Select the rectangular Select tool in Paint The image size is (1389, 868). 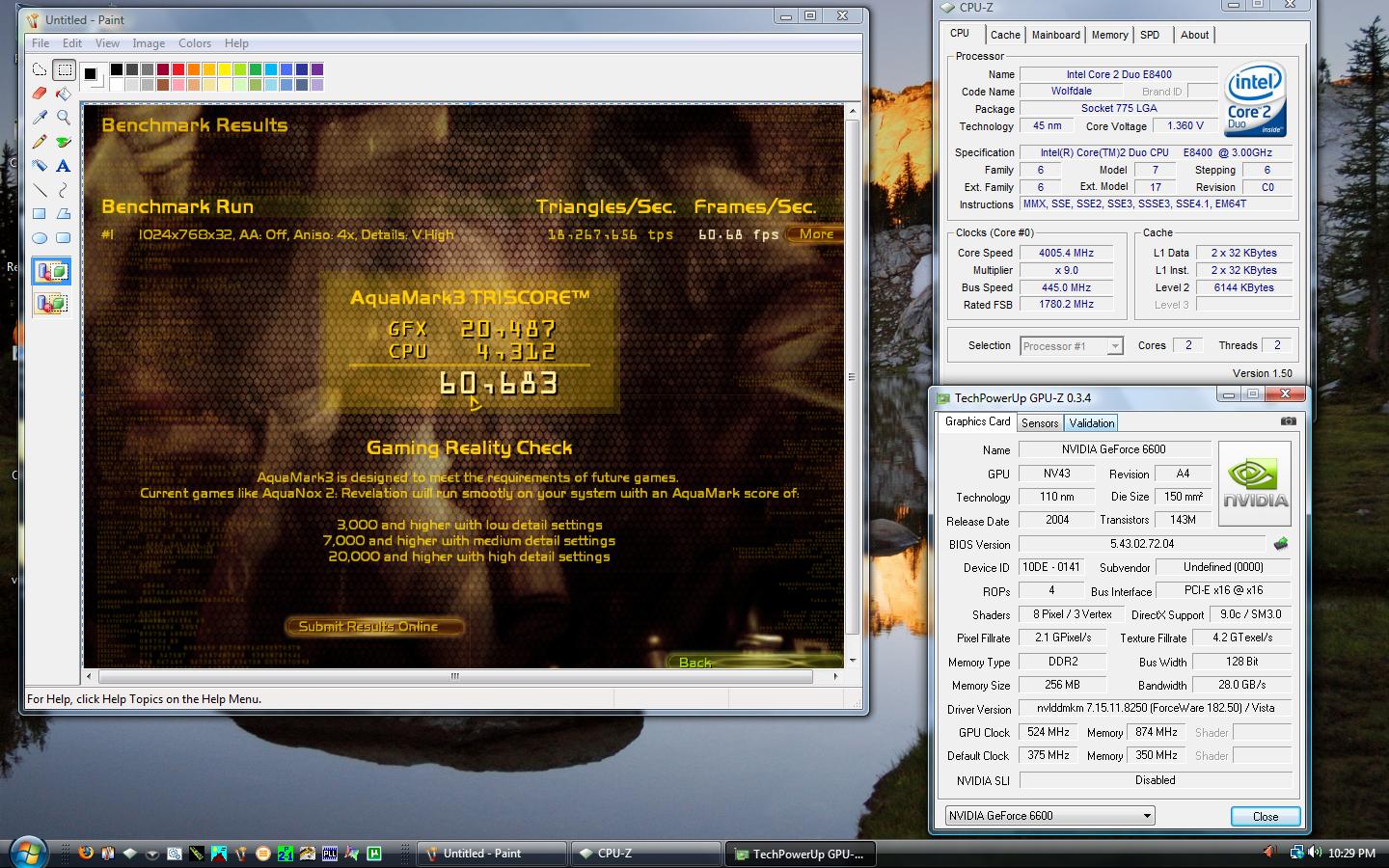tap(64, 69)
